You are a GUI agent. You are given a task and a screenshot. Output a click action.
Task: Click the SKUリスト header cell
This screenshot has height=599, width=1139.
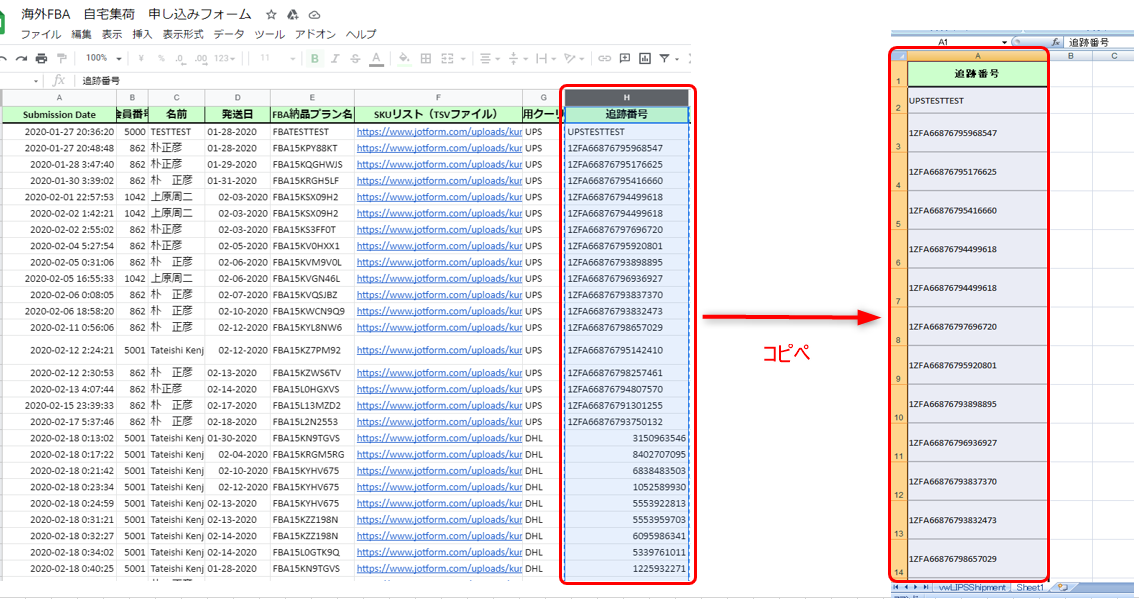438,115
